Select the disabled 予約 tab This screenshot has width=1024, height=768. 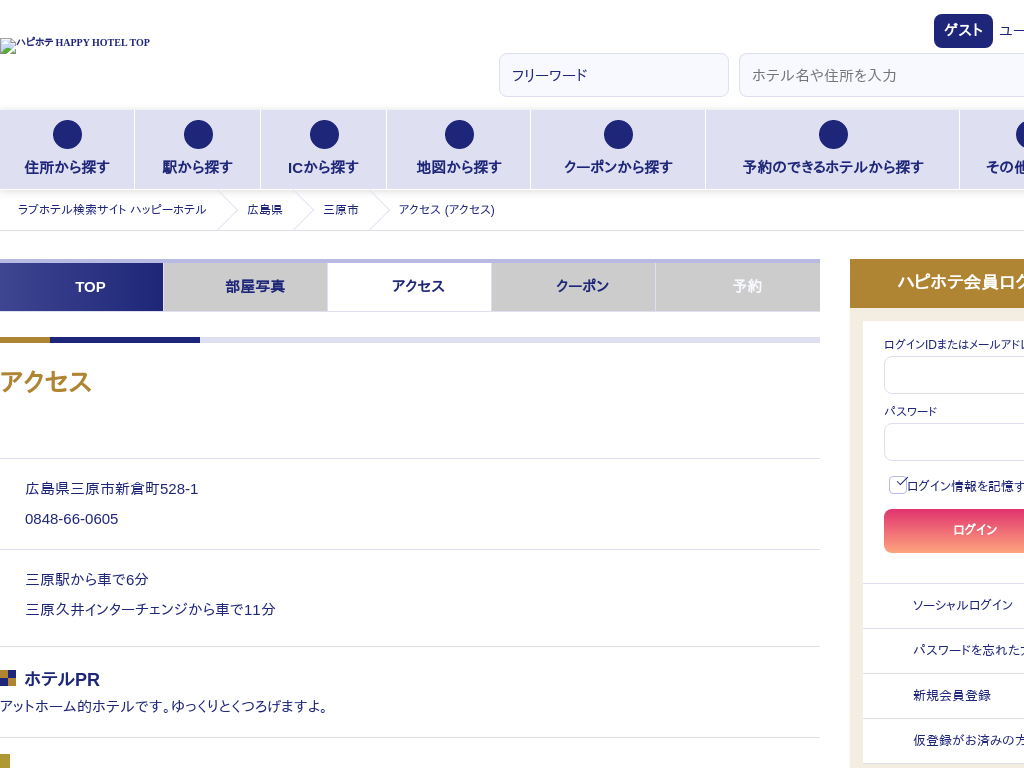tap(738, 287)
